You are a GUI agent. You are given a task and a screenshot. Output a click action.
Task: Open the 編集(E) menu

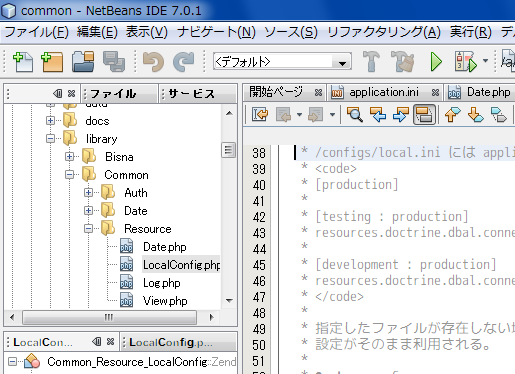(x=97, y=32)
